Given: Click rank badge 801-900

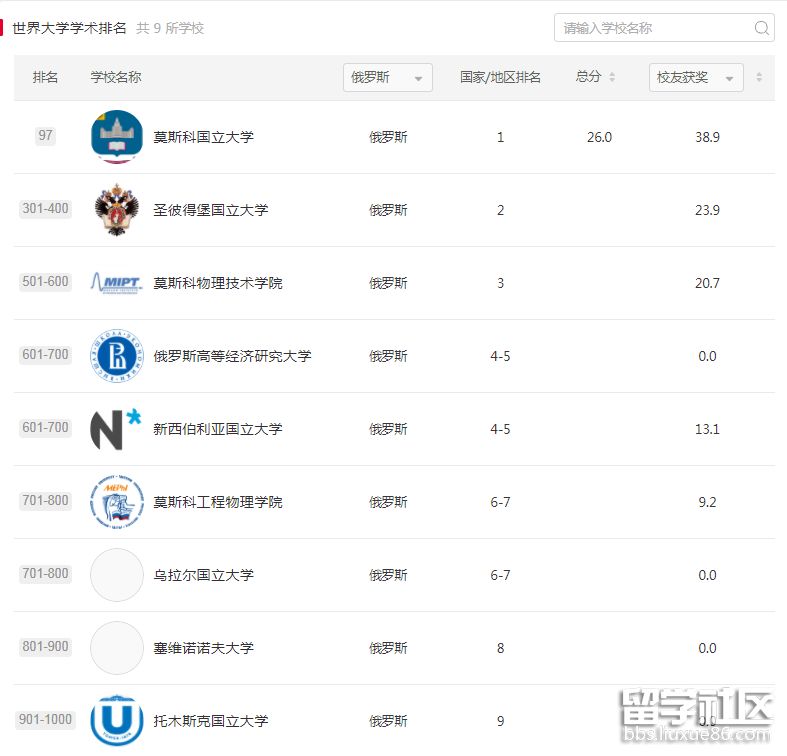Looking at the screenshot, I should click(45, 647).
